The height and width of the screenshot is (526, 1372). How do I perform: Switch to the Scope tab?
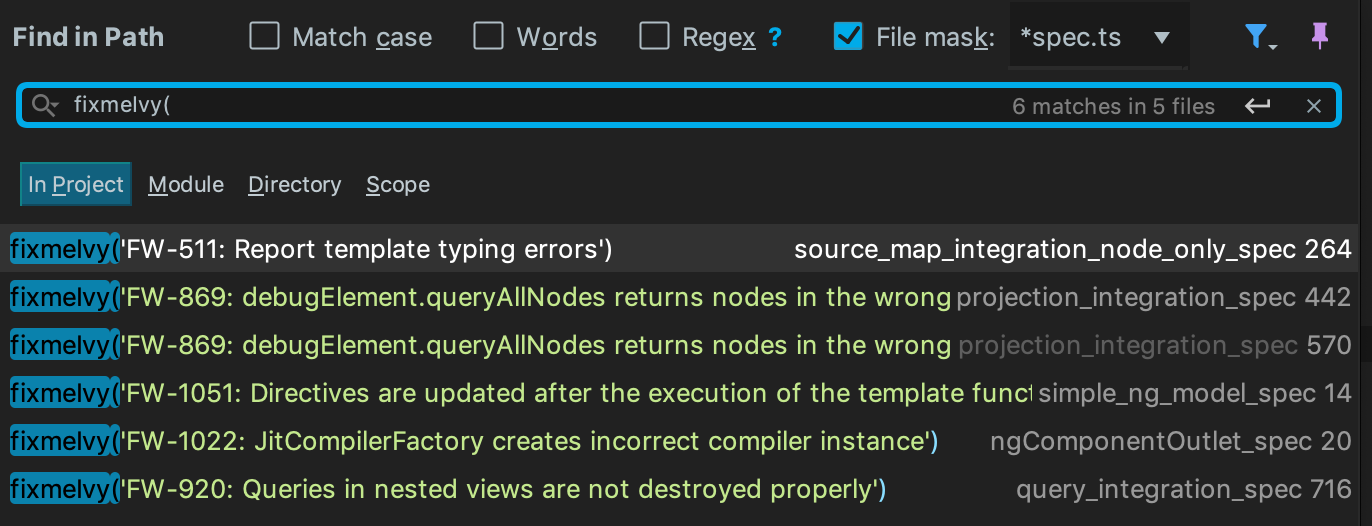click(x=398, y=185)
